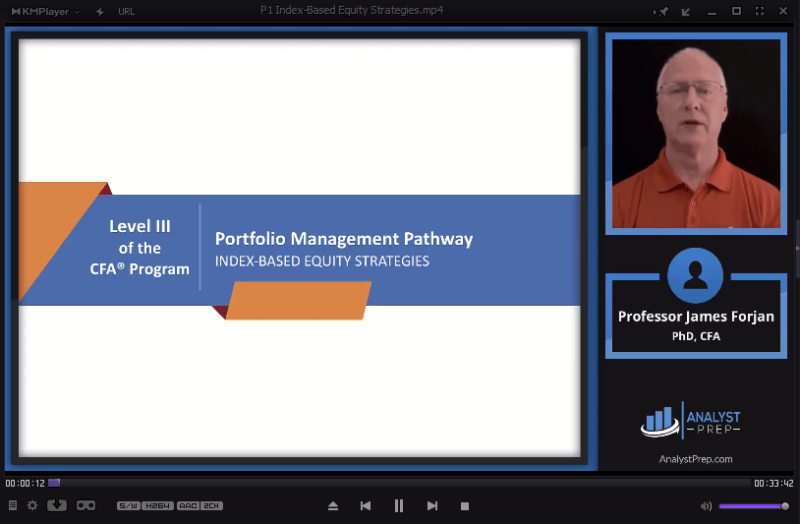Open the URL input option

pyautogui.click(x=127, y=11)
